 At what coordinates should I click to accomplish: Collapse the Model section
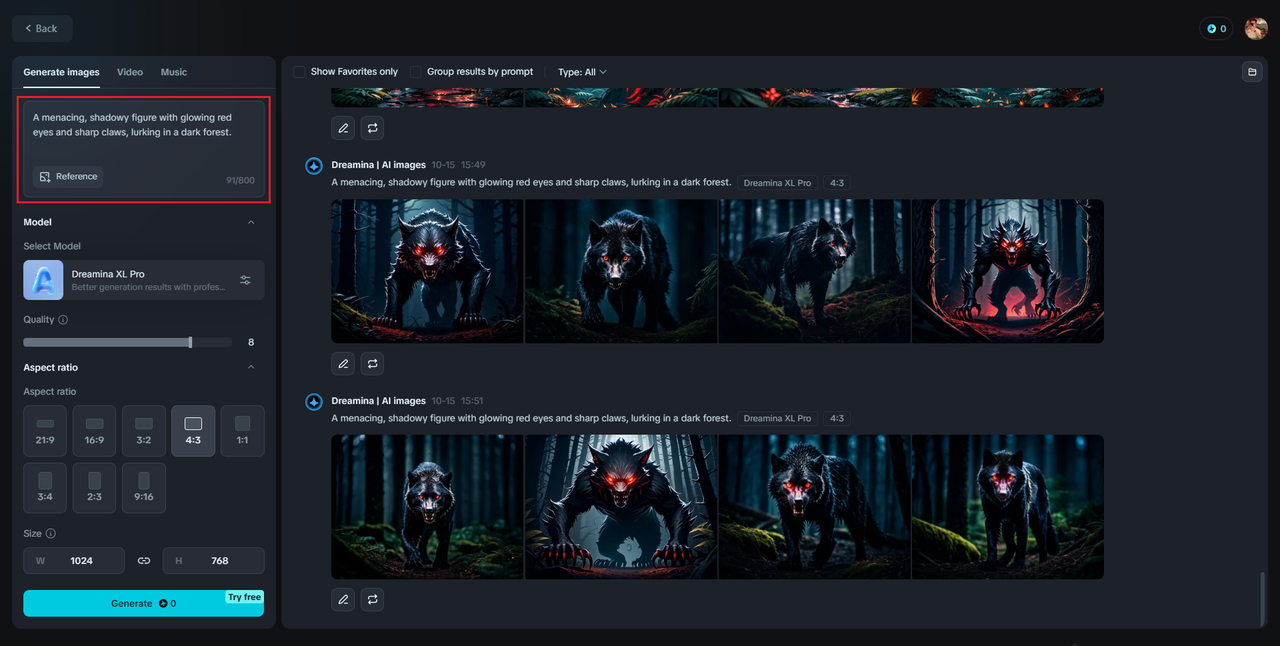pyautogui.click(x=251, y=222)
